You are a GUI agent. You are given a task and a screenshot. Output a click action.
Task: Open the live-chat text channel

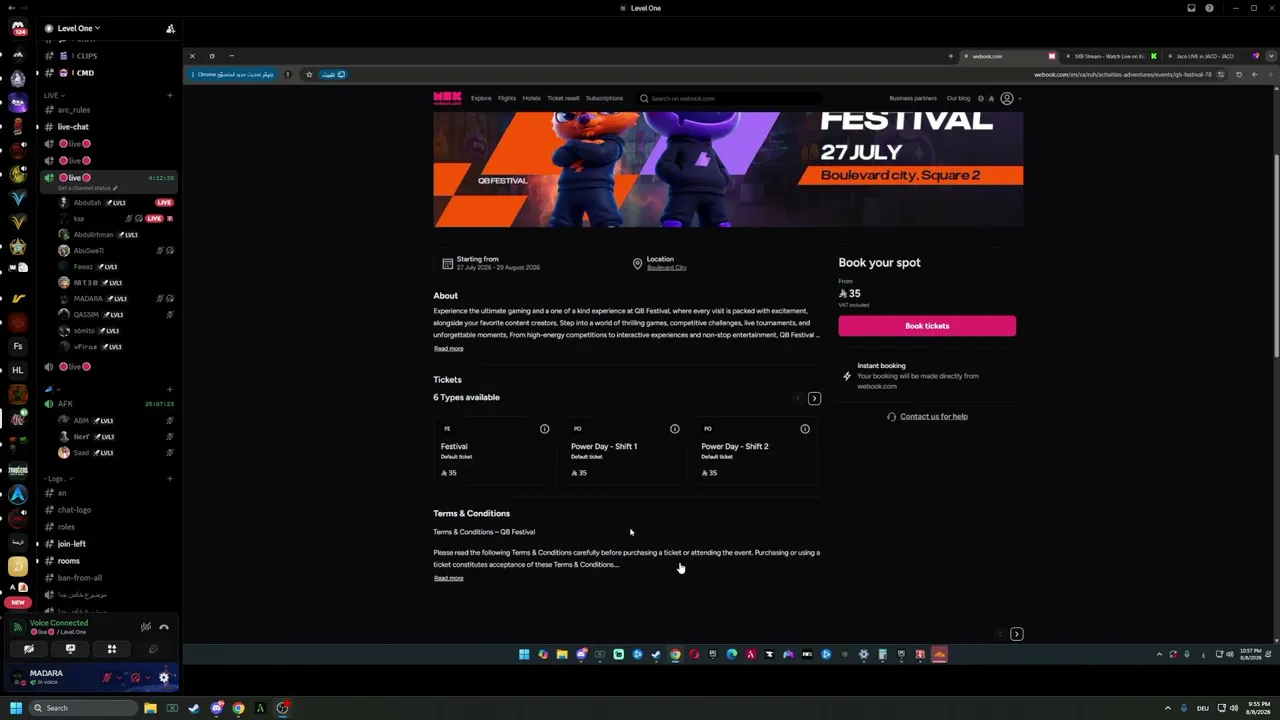(109, 127)
